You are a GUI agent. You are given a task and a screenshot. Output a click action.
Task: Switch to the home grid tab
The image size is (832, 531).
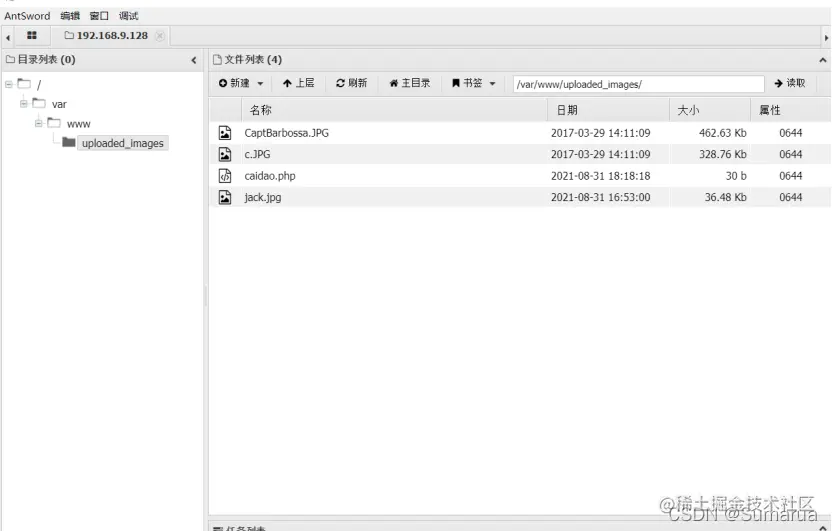click(x=32, y=36)
